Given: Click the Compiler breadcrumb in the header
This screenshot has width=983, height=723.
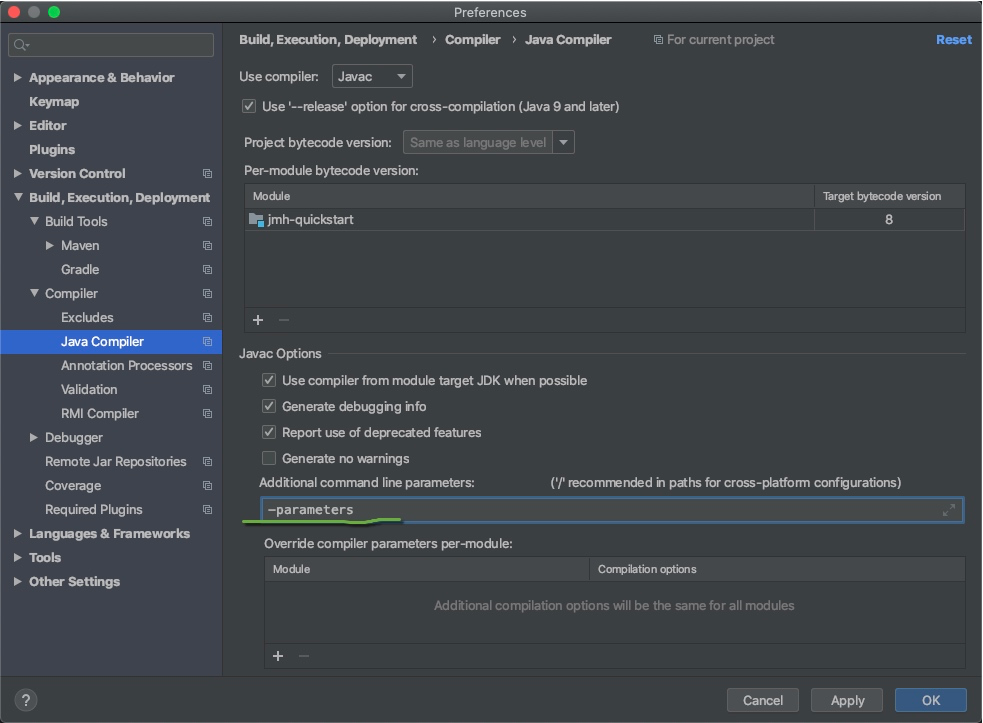Looking at the screenshot, I should (472, 40).
